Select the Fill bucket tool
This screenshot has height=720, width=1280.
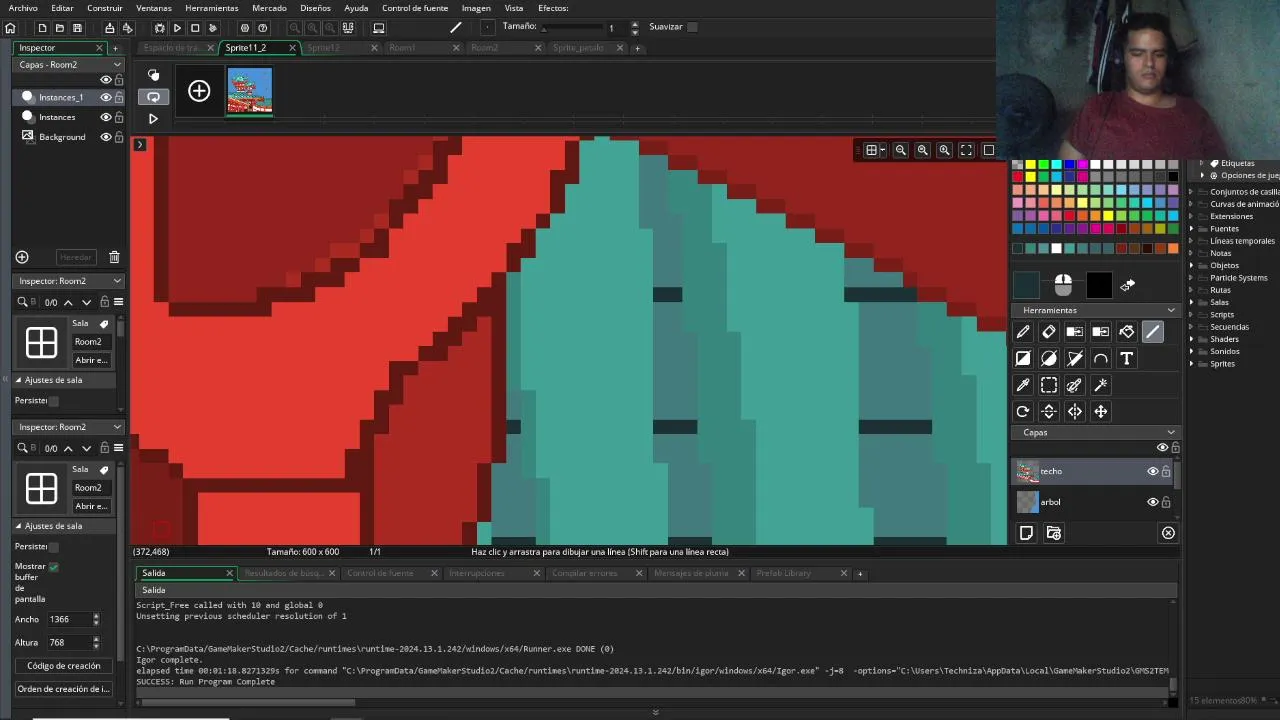[1127, 332]
